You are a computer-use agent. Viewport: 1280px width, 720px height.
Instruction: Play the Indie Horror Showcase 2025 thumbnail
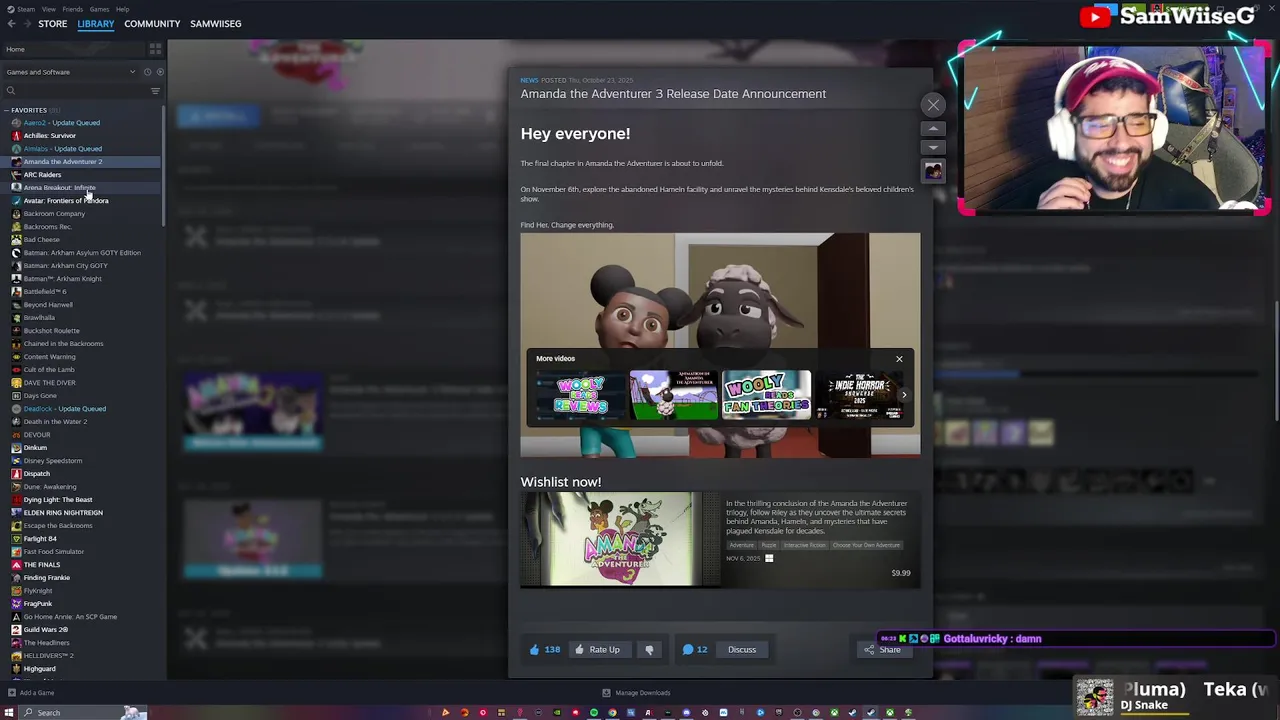point(858,395)
